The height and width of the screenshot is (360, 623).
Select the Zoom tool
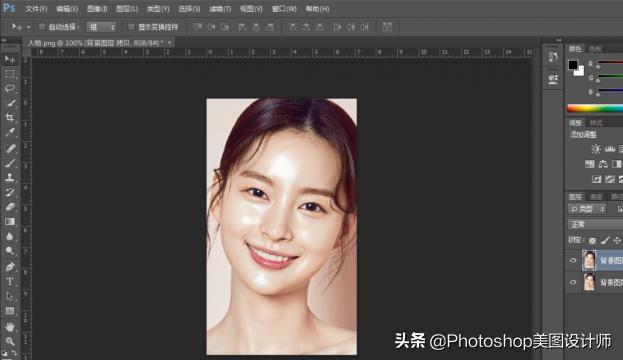tap(10, 341)
